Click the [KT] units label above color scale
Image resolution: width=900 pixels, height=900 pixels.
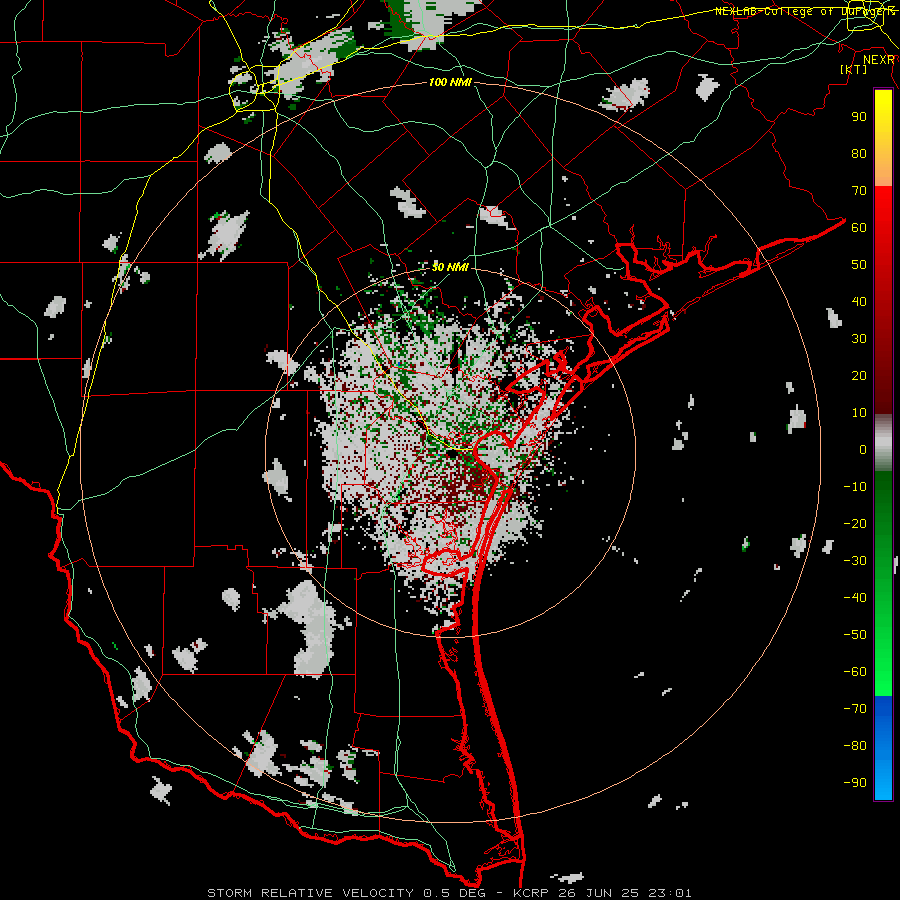tap(854, 69)
